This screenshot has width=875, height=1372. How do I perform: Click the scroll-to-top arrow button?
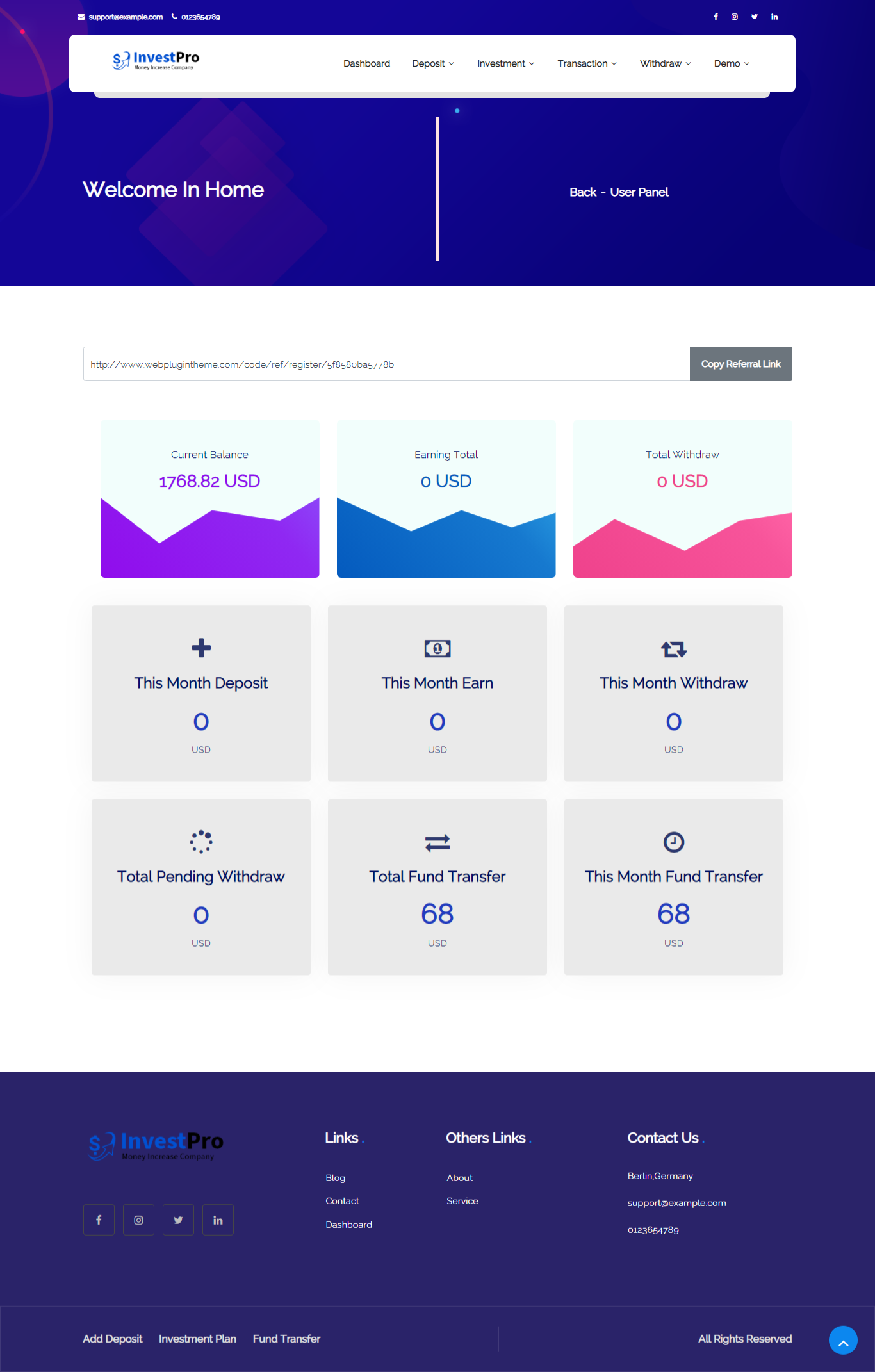[843, 1340]
